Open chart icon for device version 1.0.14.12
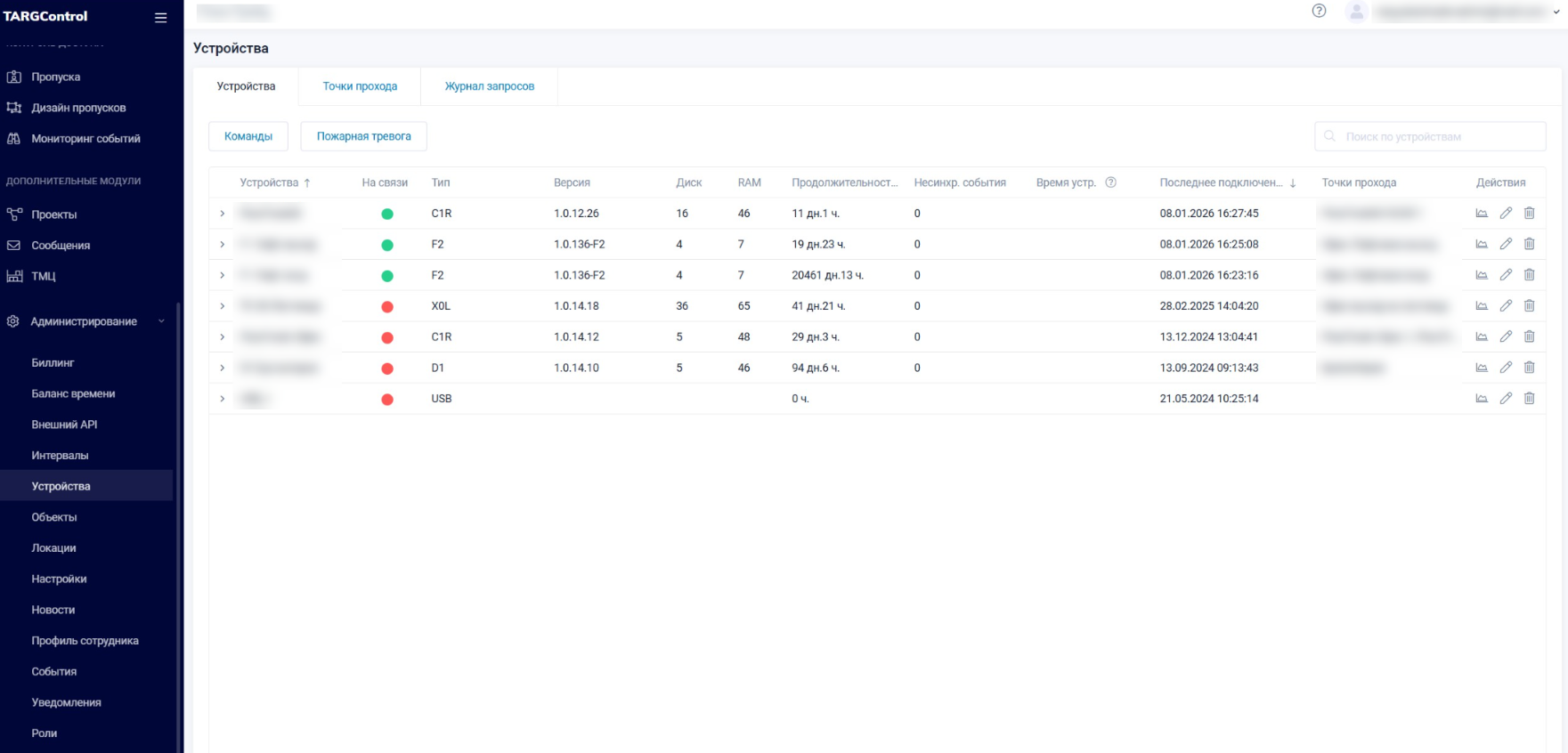Image resolution: width=1568 pixels, height=753 pixels. coord(1482,337)
